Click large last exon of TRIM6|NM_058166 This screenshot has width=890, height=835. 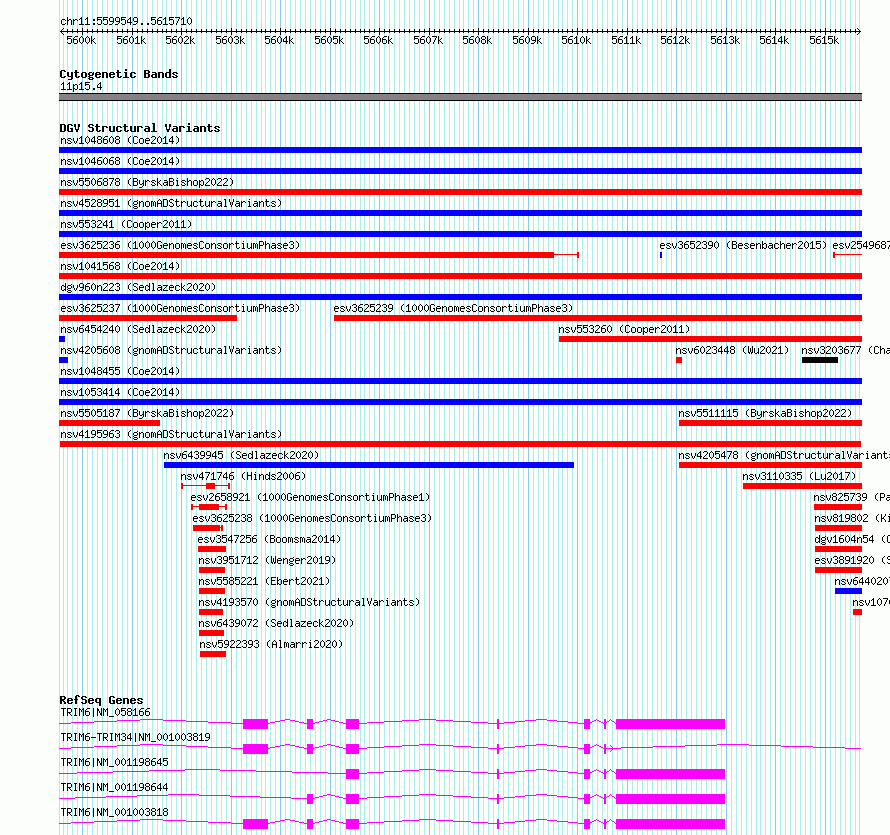point(670,724)
